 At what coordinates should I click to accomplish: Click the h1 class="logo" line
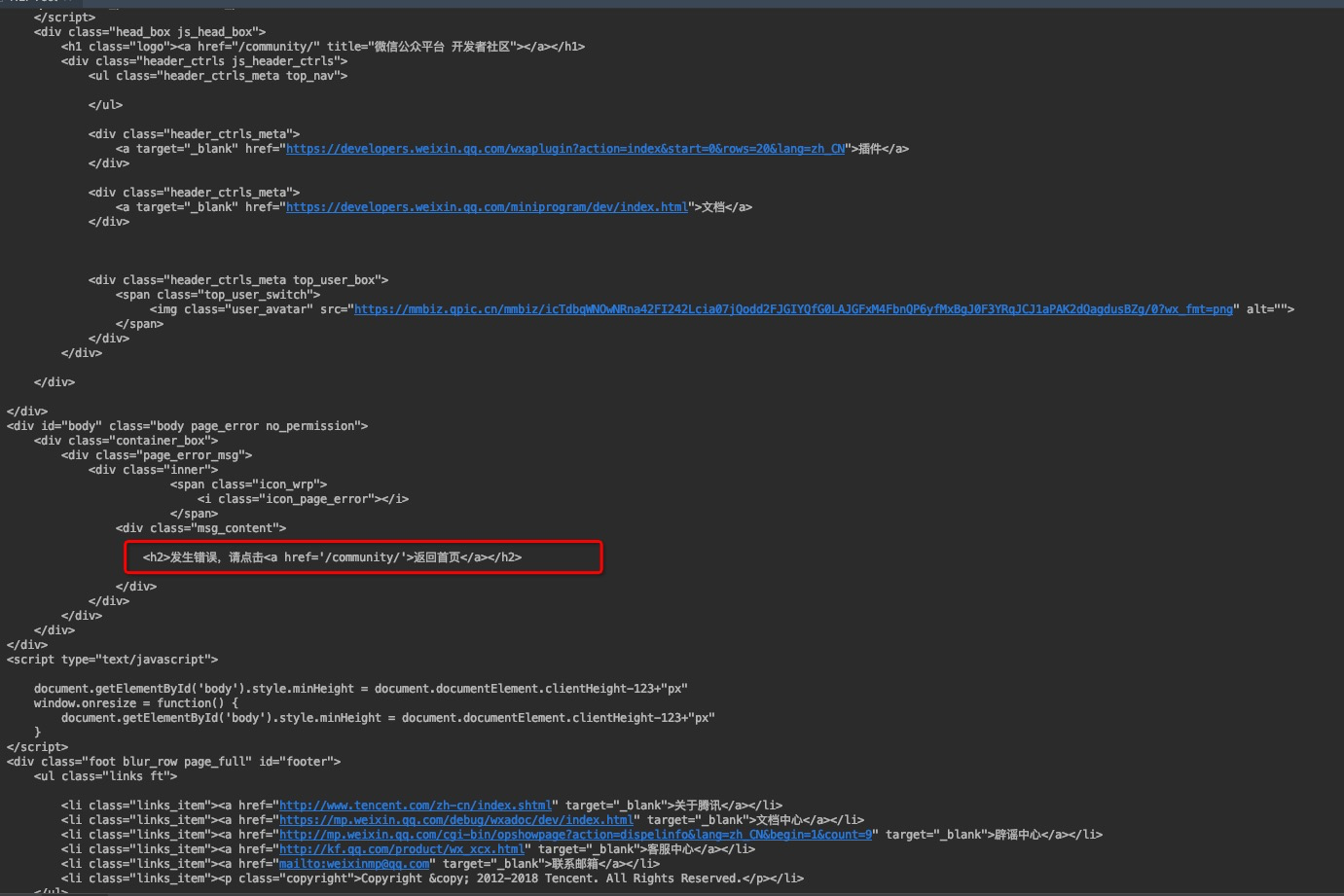(x=323, y=47)
